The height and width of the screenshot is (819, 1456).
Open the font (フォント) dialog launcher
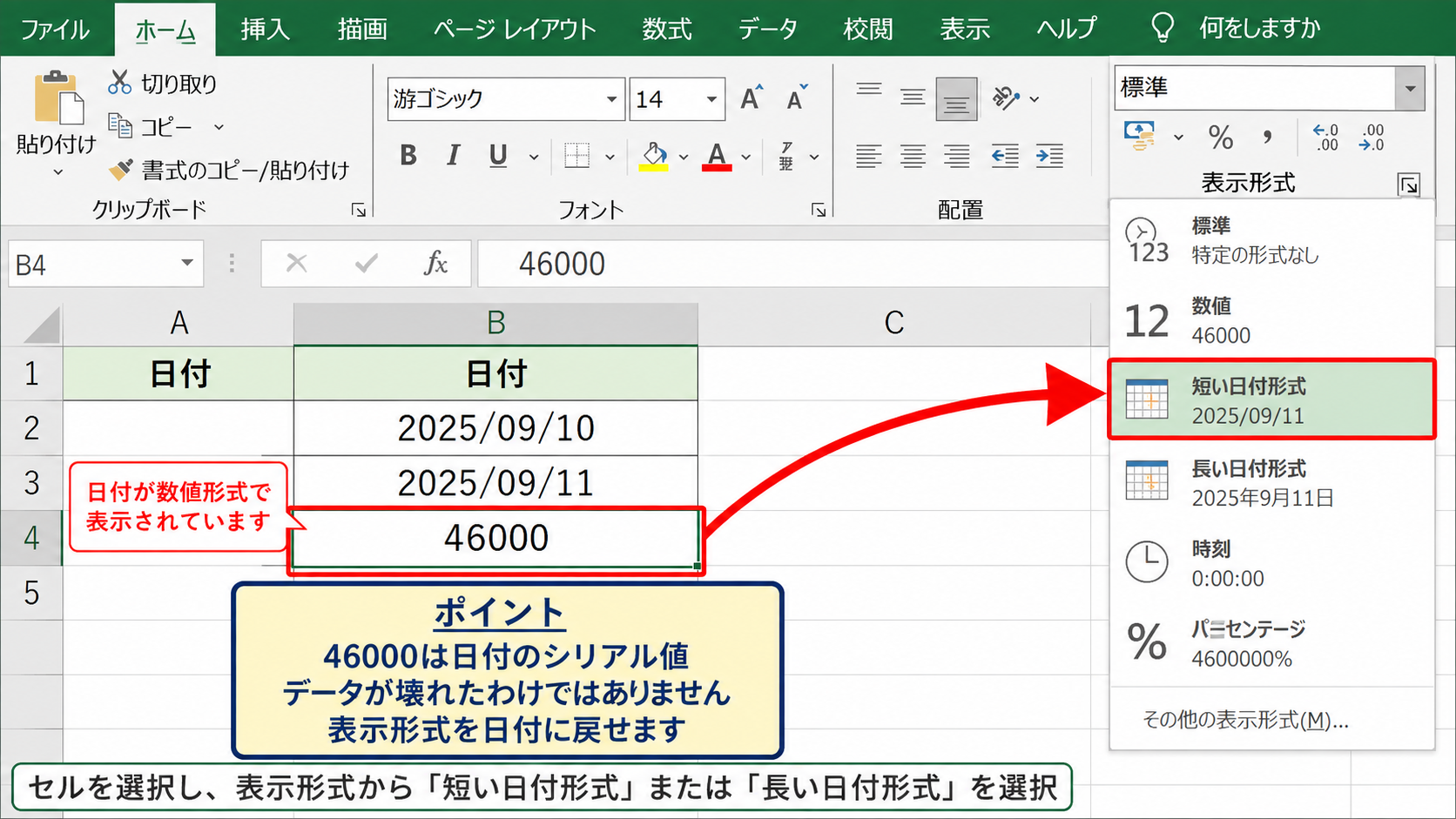819,210
